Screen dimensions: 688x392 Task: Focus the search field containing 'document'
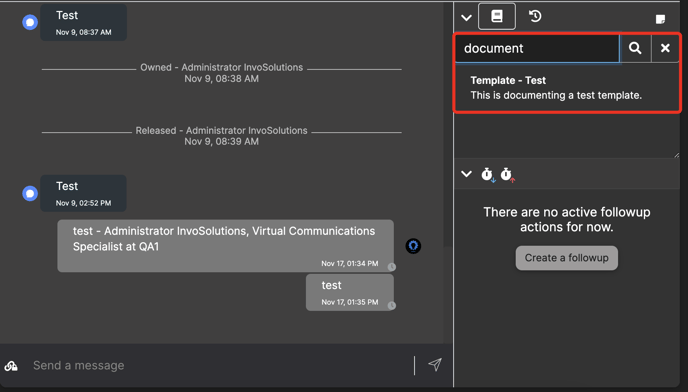pos(537,48)
